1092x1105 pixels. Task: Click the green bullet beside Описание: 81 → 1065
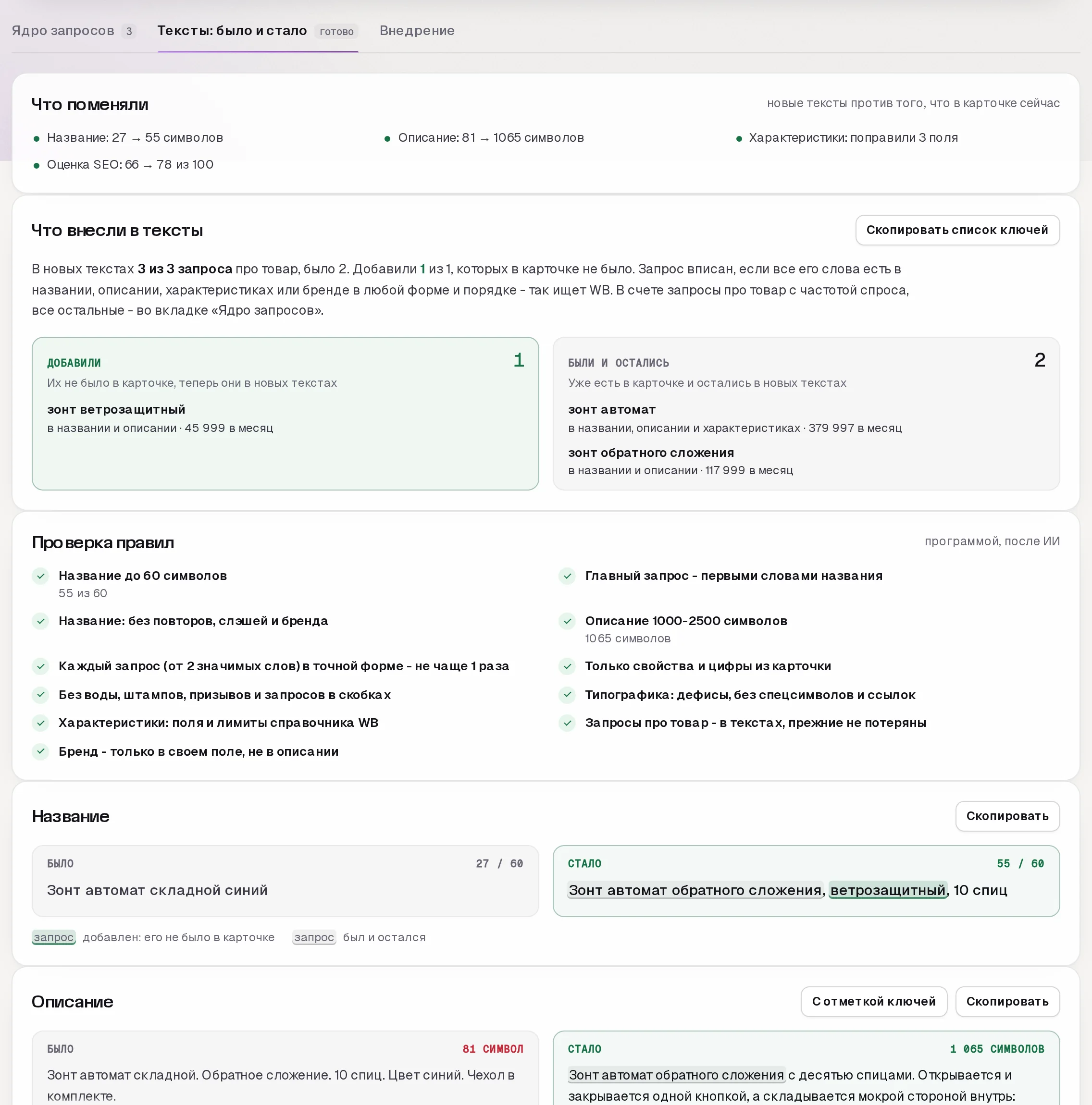coord(387,138)
